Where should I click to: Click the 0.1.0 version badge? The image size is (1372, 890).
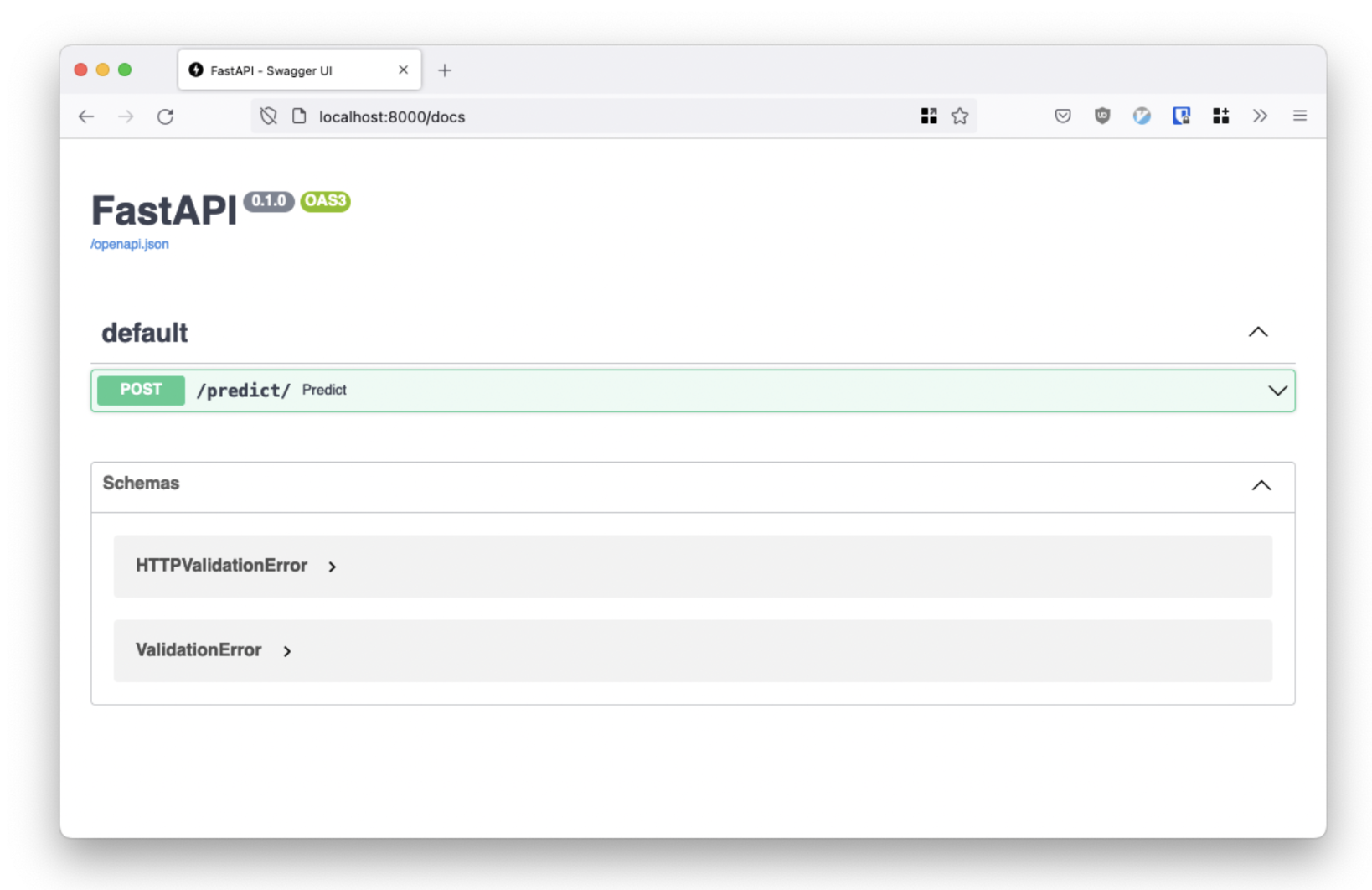269,201
